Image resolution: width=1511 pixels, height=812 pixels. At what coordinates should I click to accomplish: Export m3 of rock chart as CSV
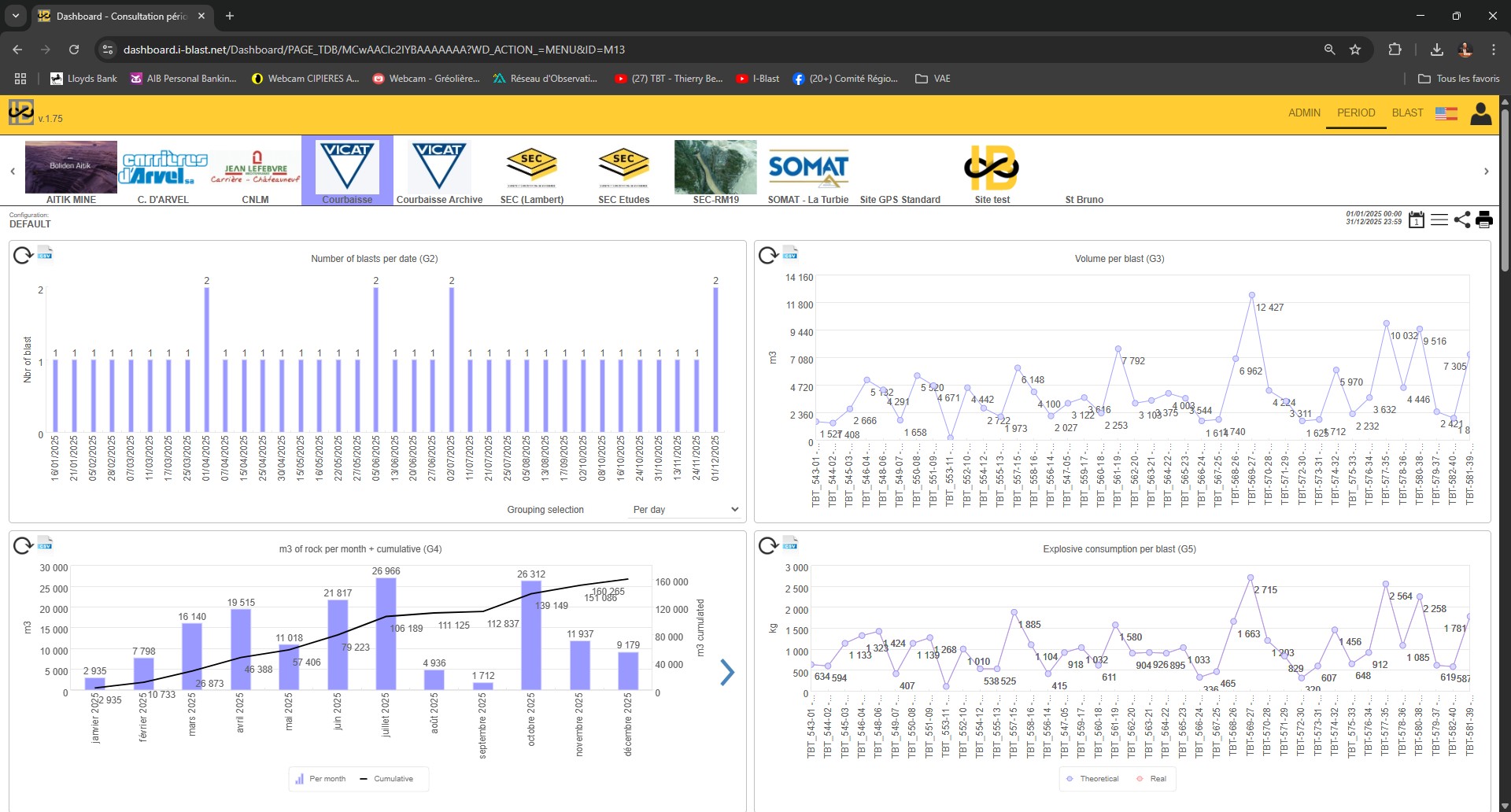pos(45,544)
